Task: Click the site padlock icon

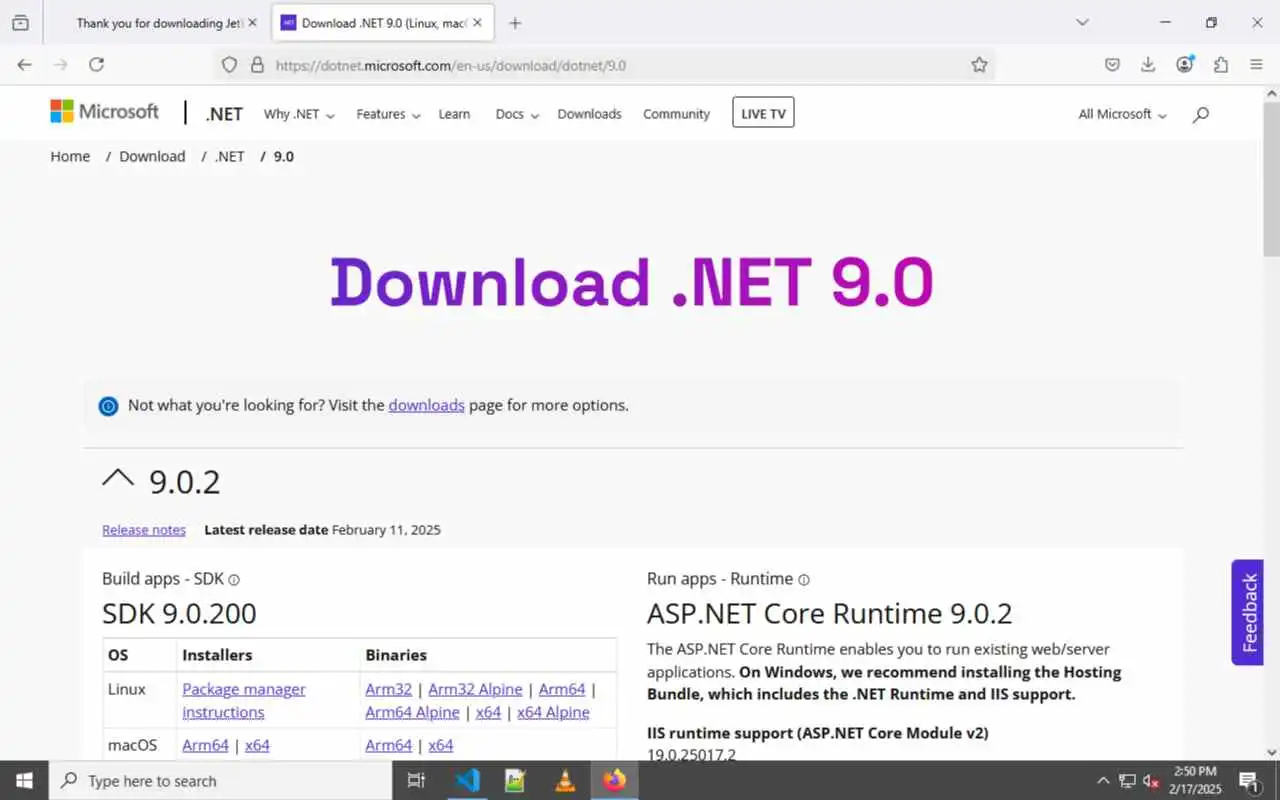Action: 257,65
